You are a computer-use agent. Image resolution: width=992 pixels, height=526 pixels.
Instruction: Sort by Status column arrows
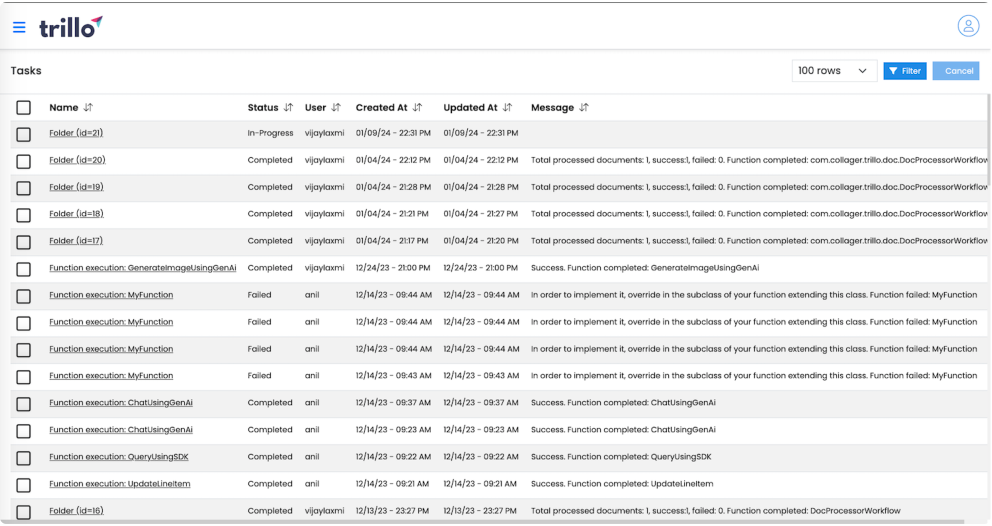288,108
